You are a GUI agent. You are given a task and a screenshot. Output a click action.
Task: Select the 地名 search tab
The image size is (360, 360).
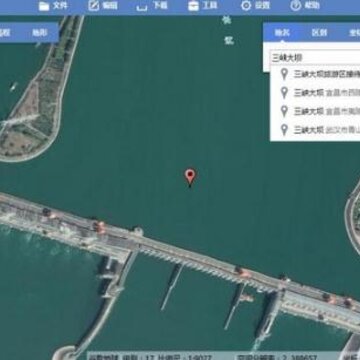pos(282,33)
